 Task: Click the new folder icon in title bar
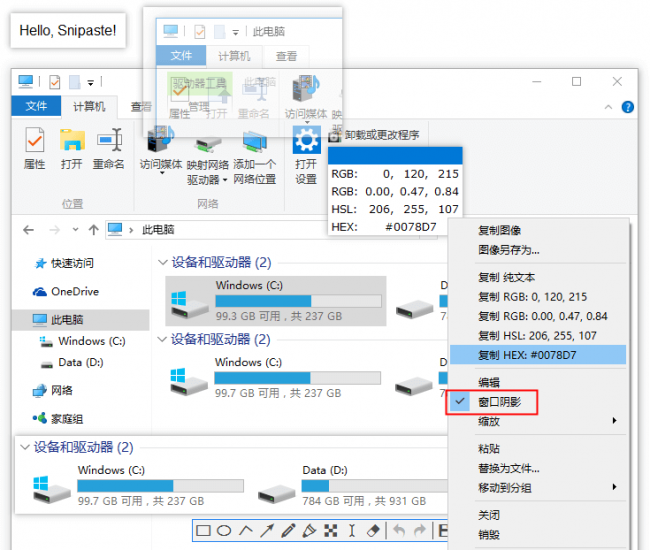coord(75,82)
